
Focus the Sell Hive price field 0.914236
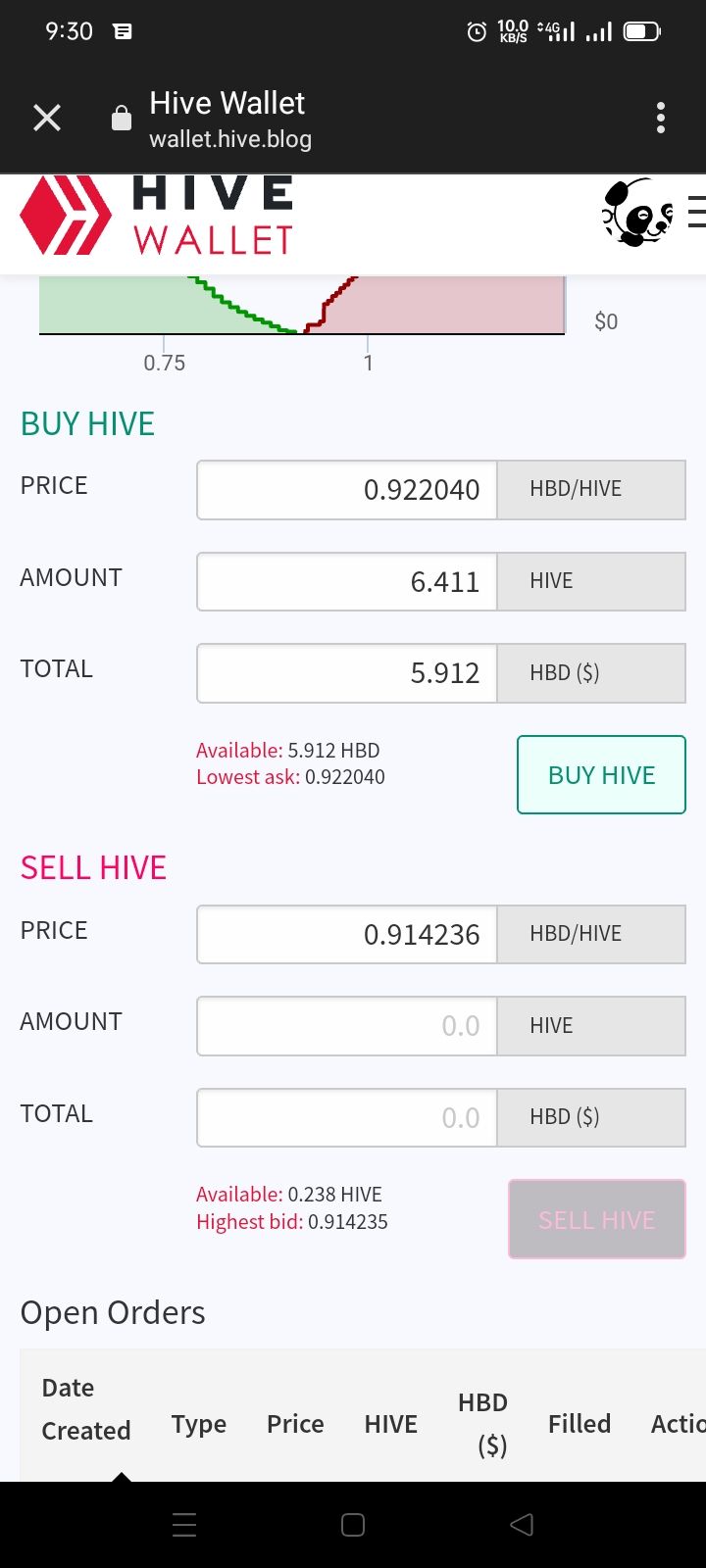click(347, 935)
